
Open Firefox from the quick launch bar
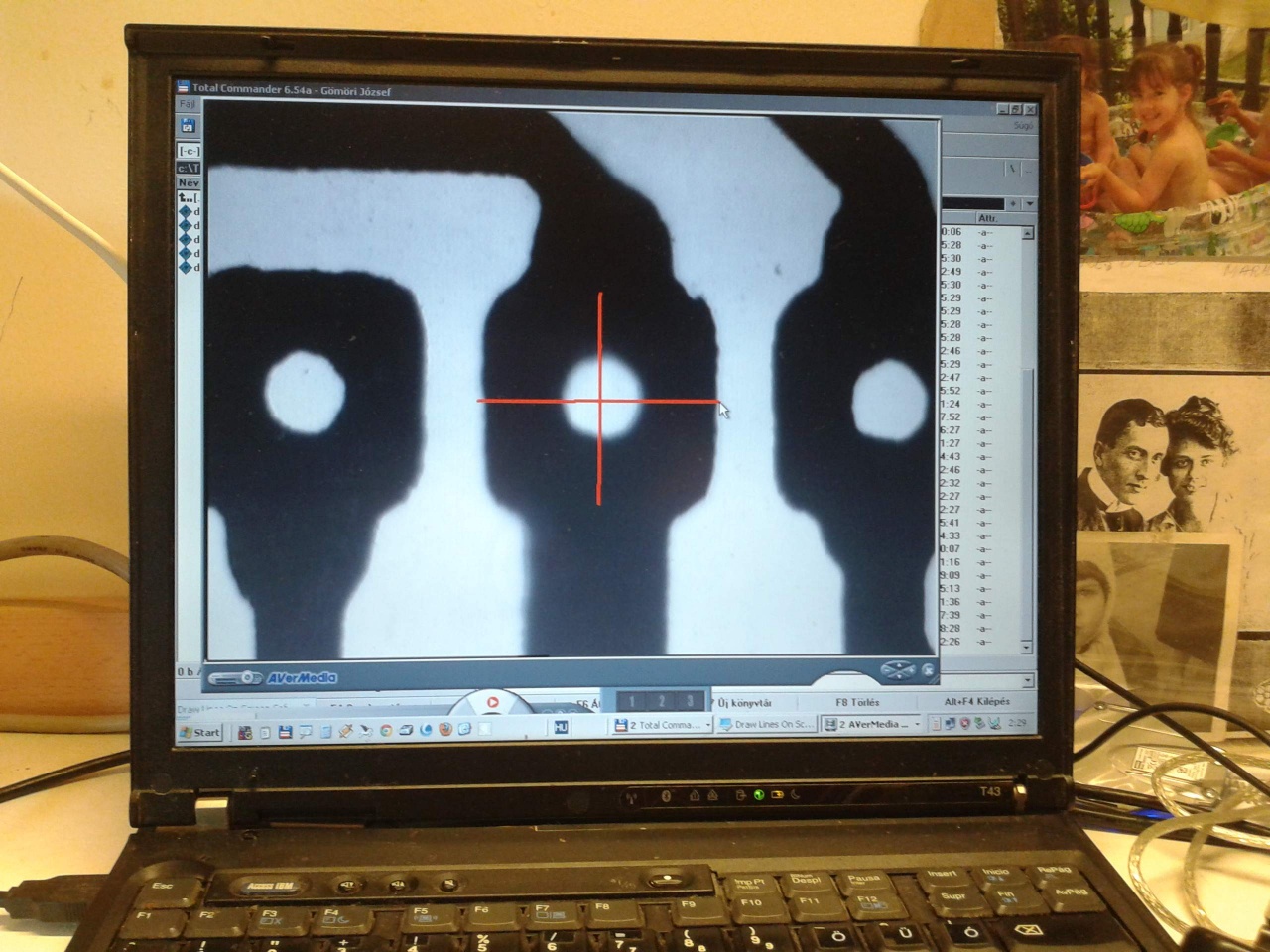tap(444, 731)
